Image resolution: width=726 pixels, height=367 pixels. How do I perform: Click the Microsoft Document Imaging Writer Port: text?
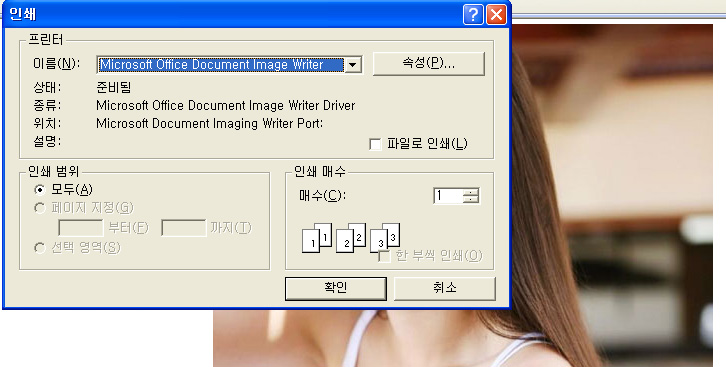pos(209,124)
